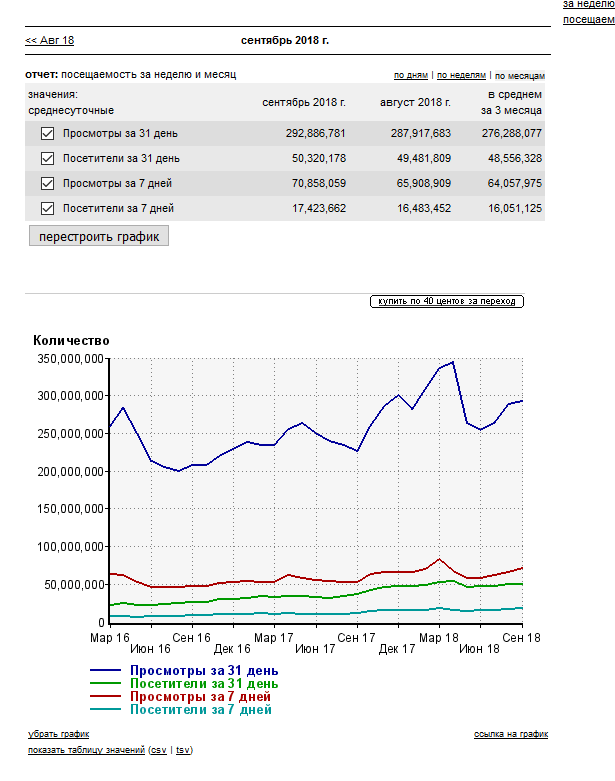
Task: Click the green 'Посетители за 31 день' legend entry
Action: (x=203, y=683)
